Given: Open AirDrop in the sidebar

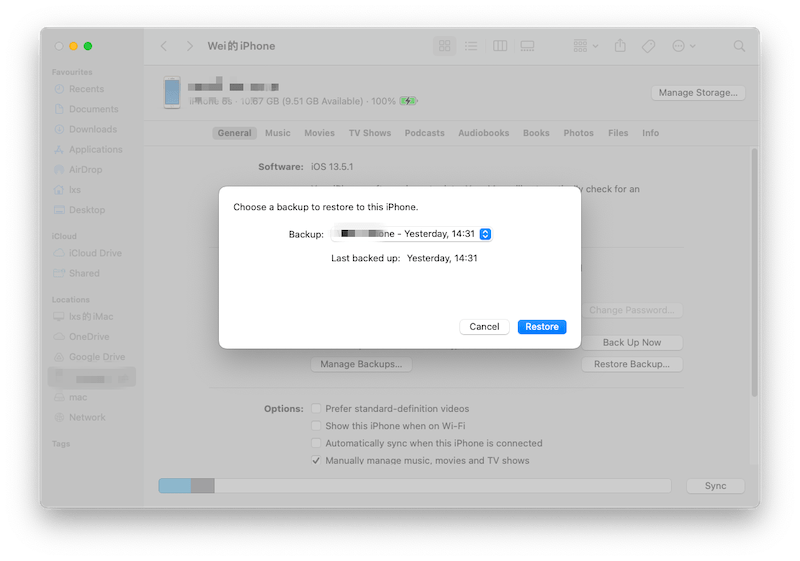Looking at the screenshot, I should (x=85, y=169).
